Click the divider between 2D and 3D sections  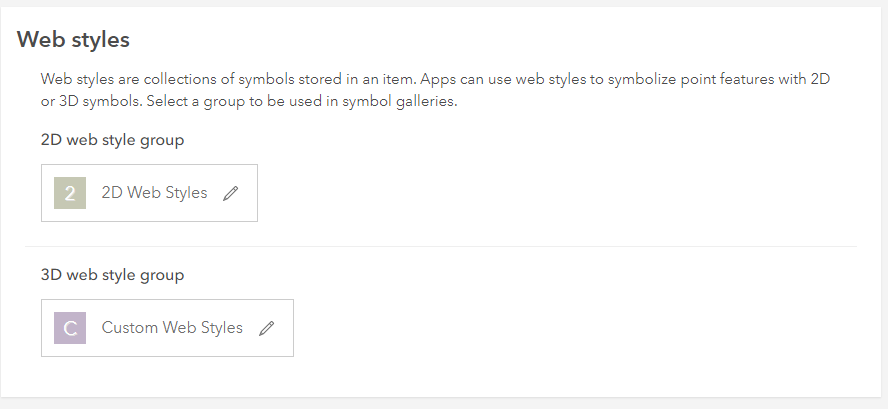[440, 246]
